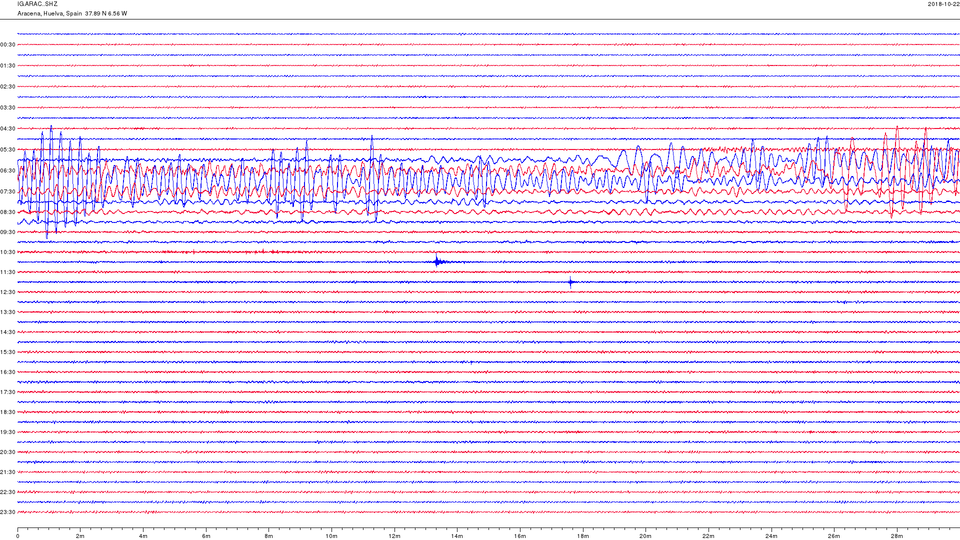Click the station code IGARAC..SHZ header
Screen dimensions: 960x540
pyautogui.click(x=37, y=4)
